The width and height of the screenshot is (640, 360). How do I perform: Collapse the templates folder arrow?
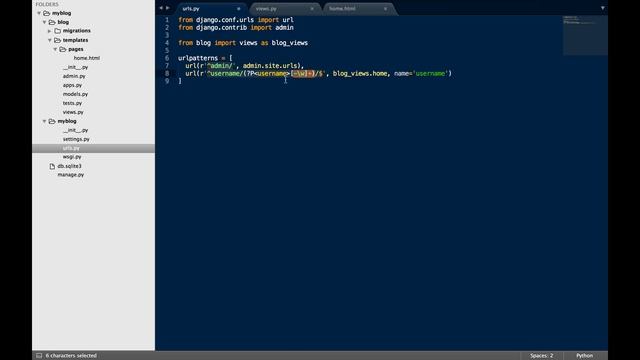(x=50, y=40)
